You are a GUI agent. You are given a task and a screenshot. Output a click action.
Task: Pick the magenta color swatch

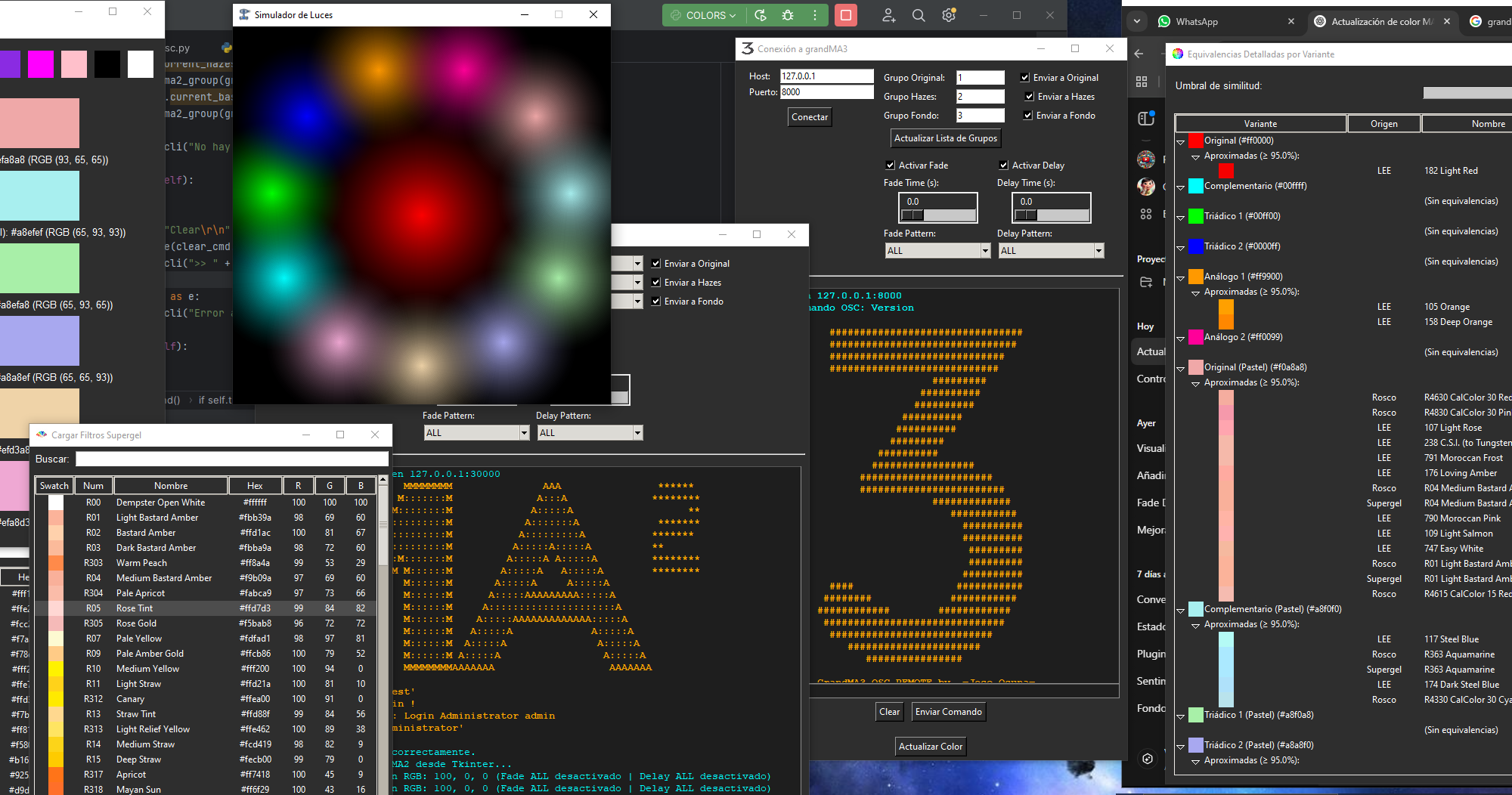pyautogui.click(x=41, y=64)
